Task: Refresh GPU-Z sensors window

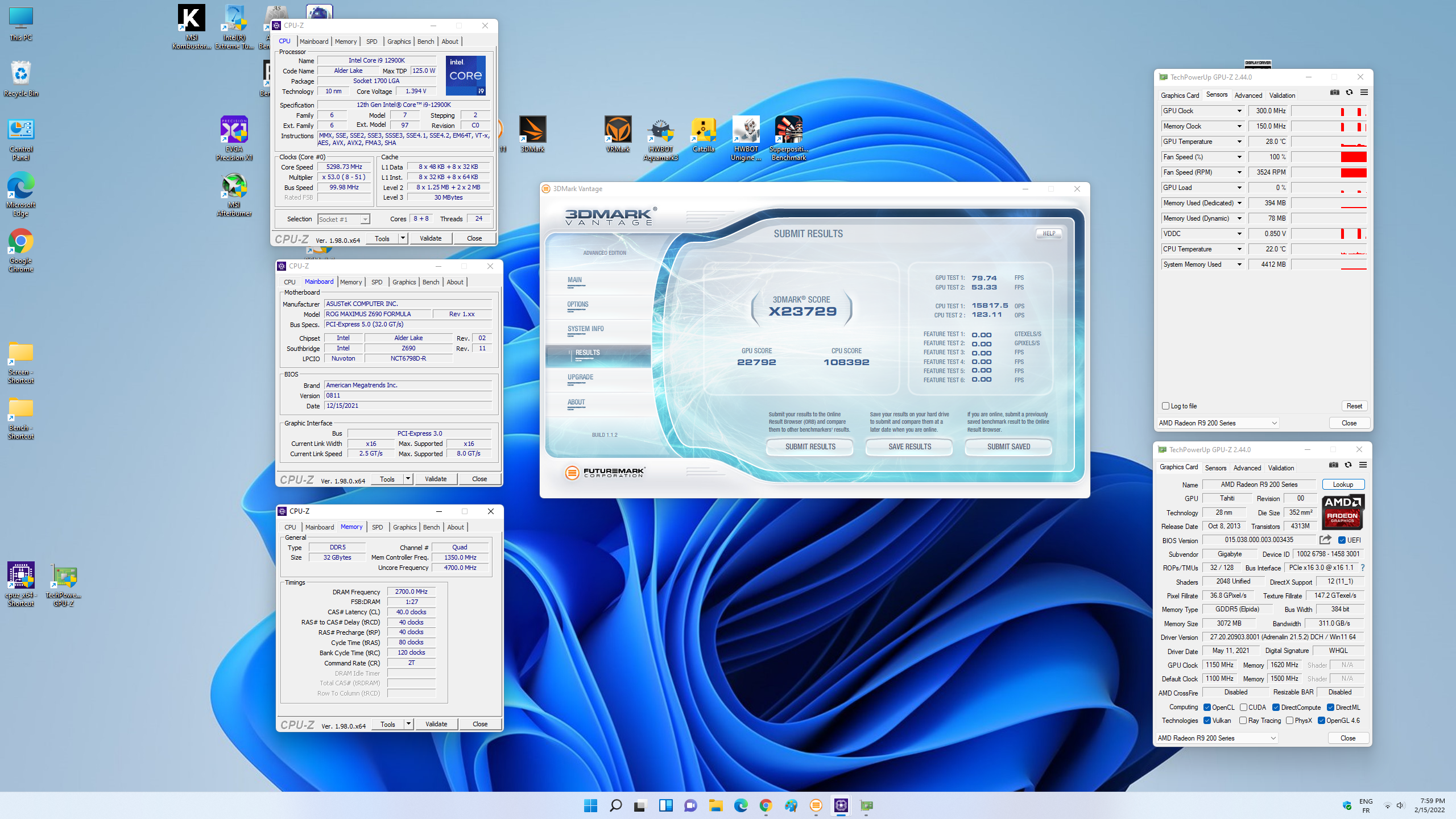Action: (x=1349, y=93)
